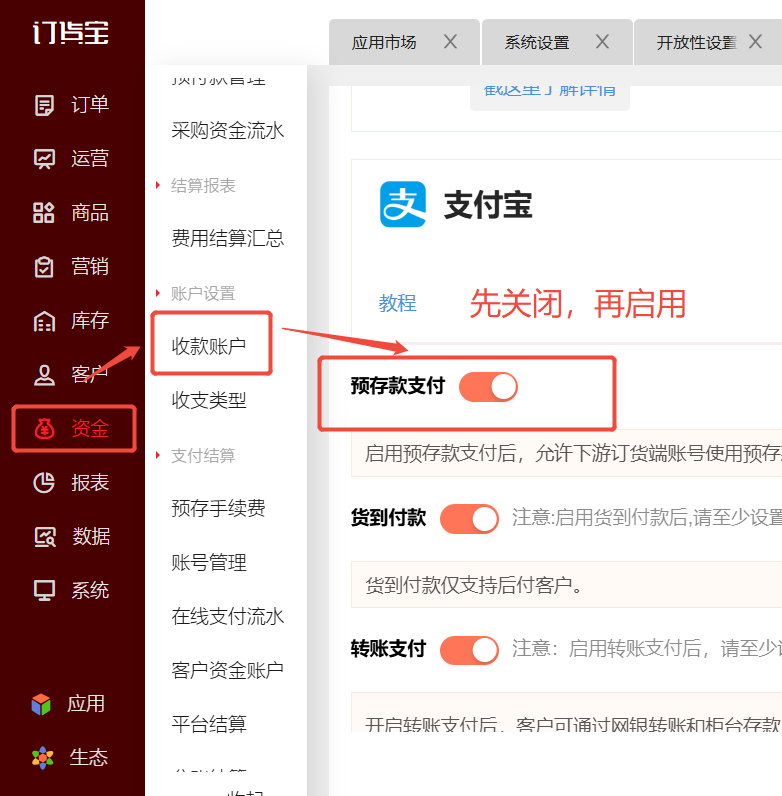This screenshot has width=782, height=796.
Task: Open the 订单 orders icon
Action: tap(44, 105)
